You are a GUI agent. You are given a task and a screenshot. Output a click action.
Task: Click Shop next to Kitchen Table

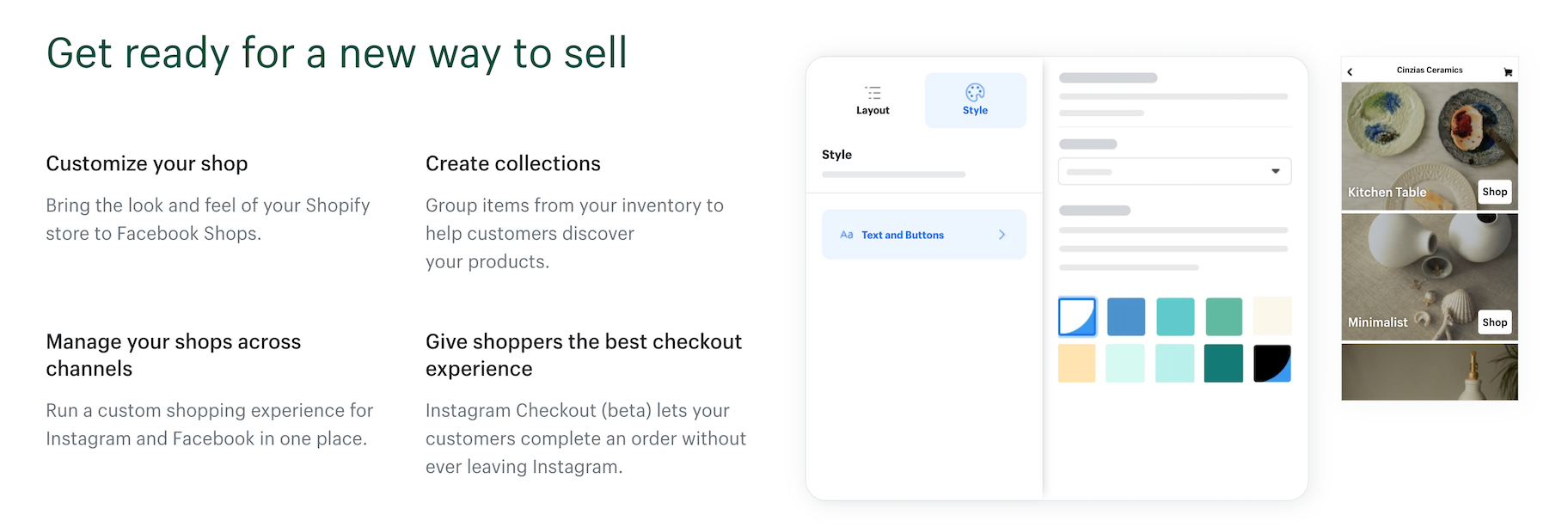tap(1494, 192)
